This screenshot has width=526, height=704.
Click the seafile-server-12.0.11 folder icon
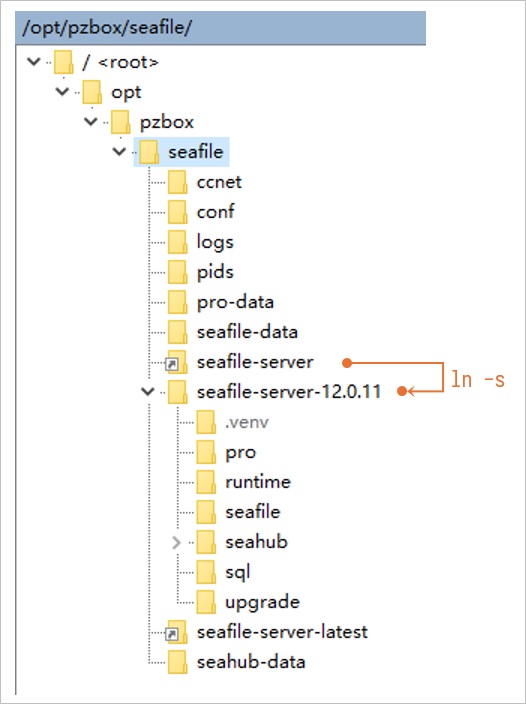click(177, 392)
